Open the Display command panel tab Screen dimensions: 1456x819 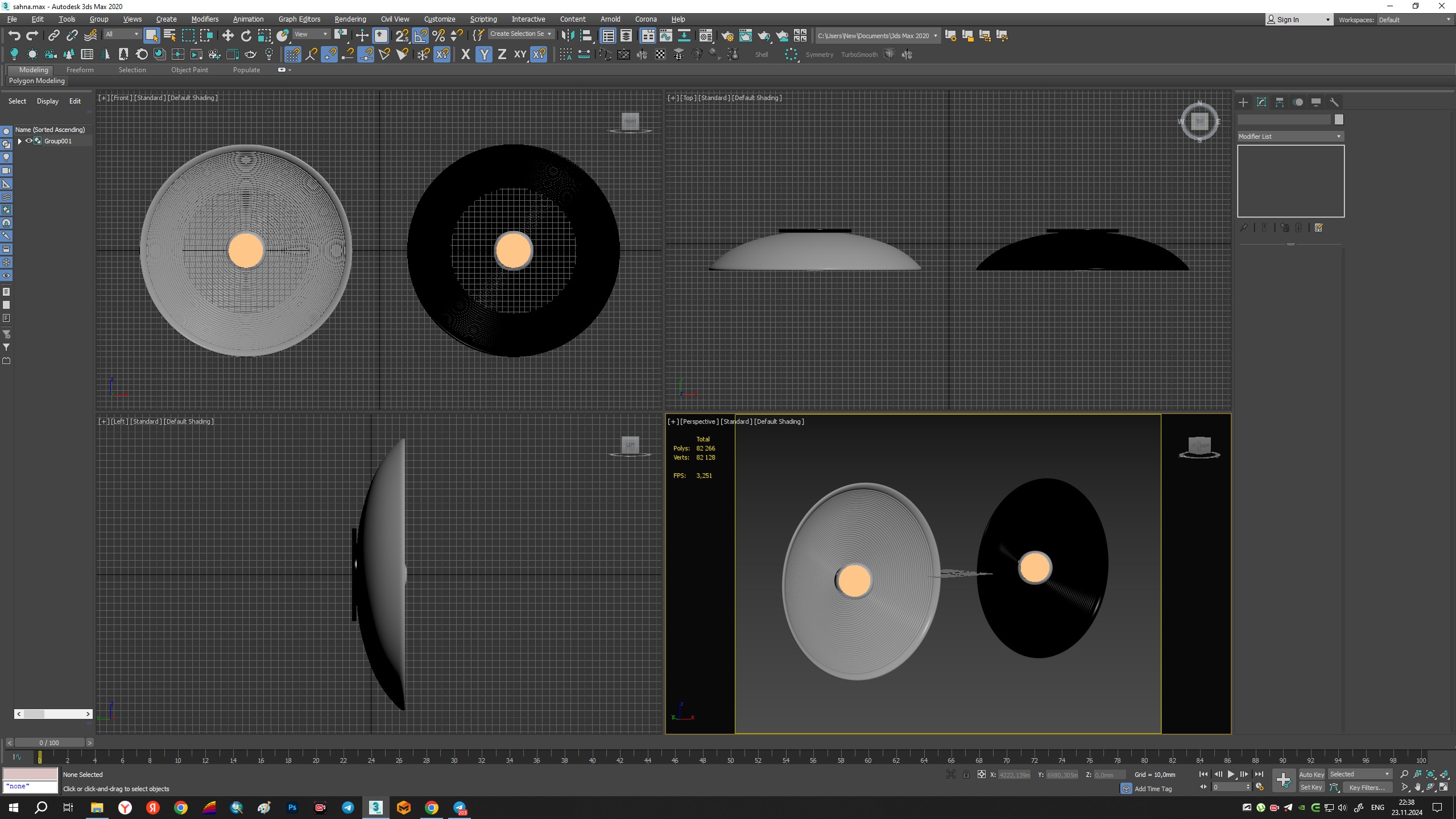pyautogui.click(x=1316, y=102)
